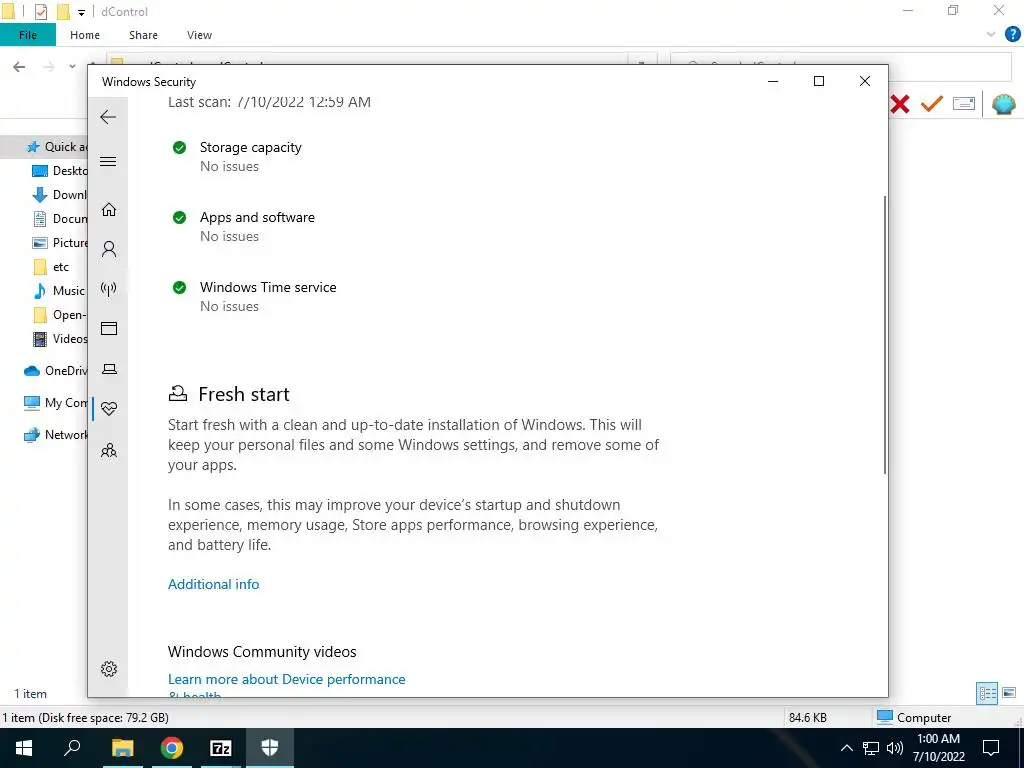This screenshot has height=768, width=1024.
Task: Open the Home page in Windows Security
Action: 109,209
